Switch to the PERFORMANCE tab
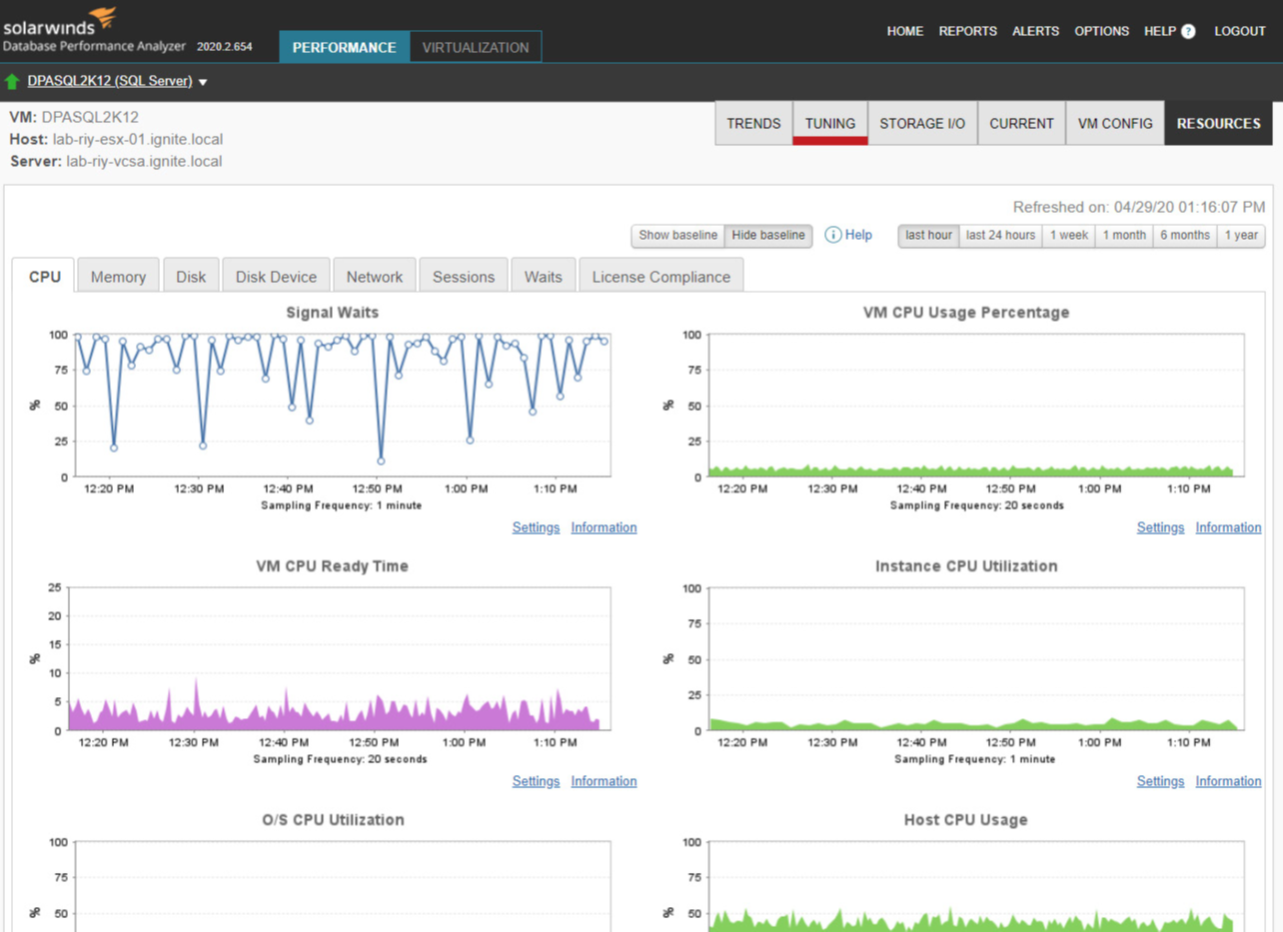 click(344, 47)
